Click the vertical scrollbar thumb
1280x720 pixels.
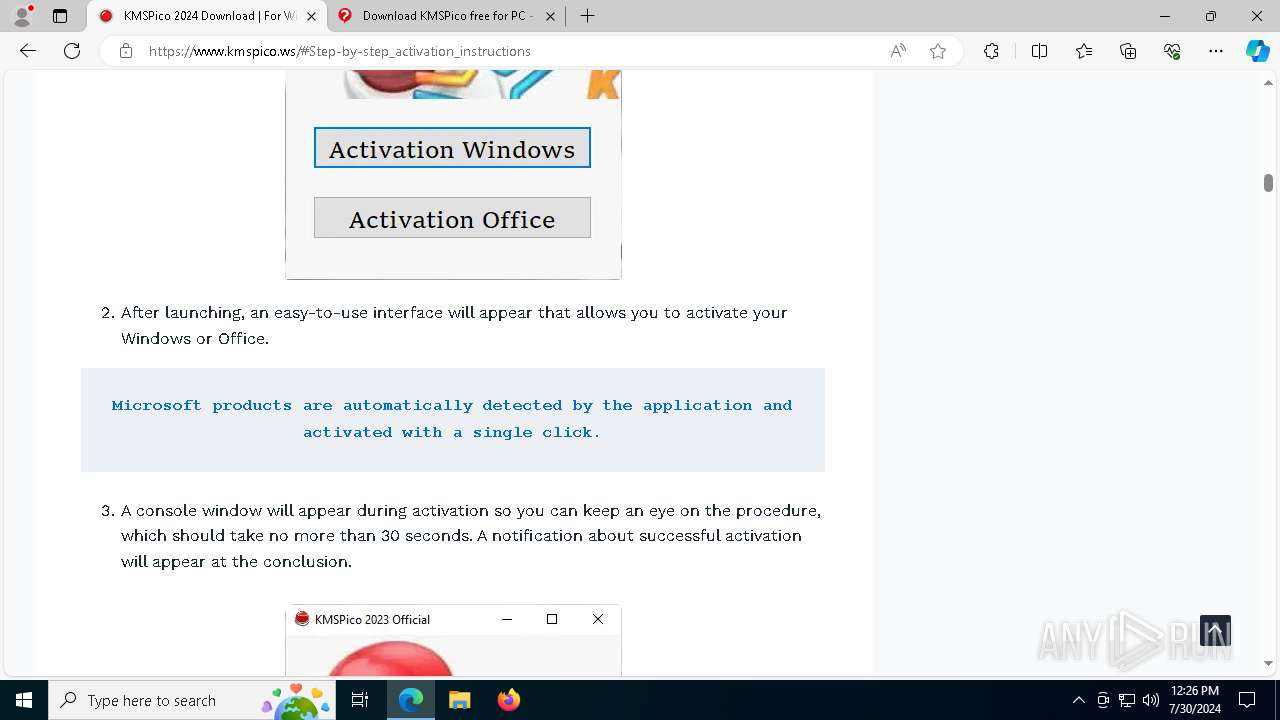[x=1268, y=183]
